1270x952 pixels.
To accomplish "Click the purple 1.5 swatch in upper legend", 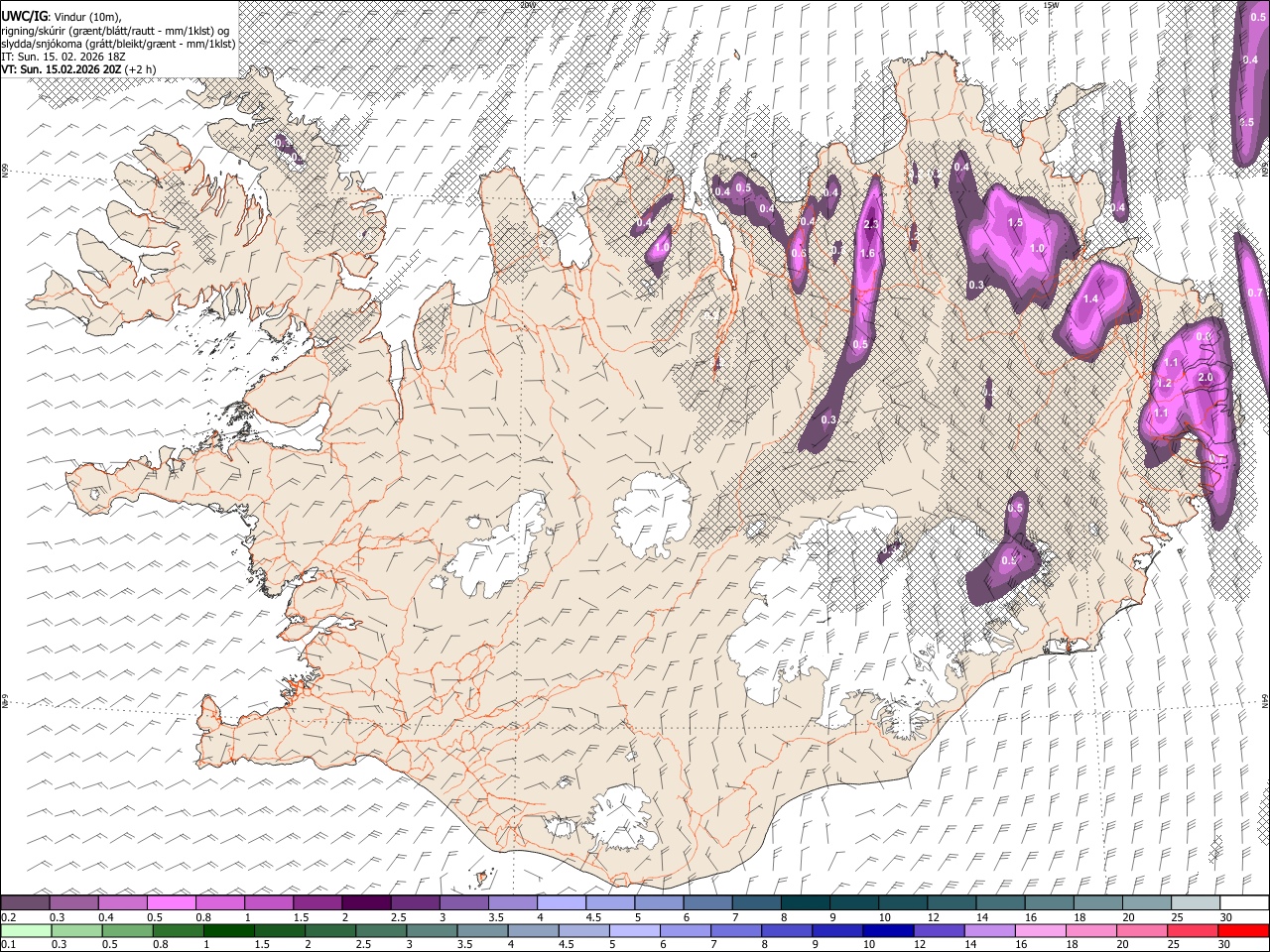I will pos(317,902).
